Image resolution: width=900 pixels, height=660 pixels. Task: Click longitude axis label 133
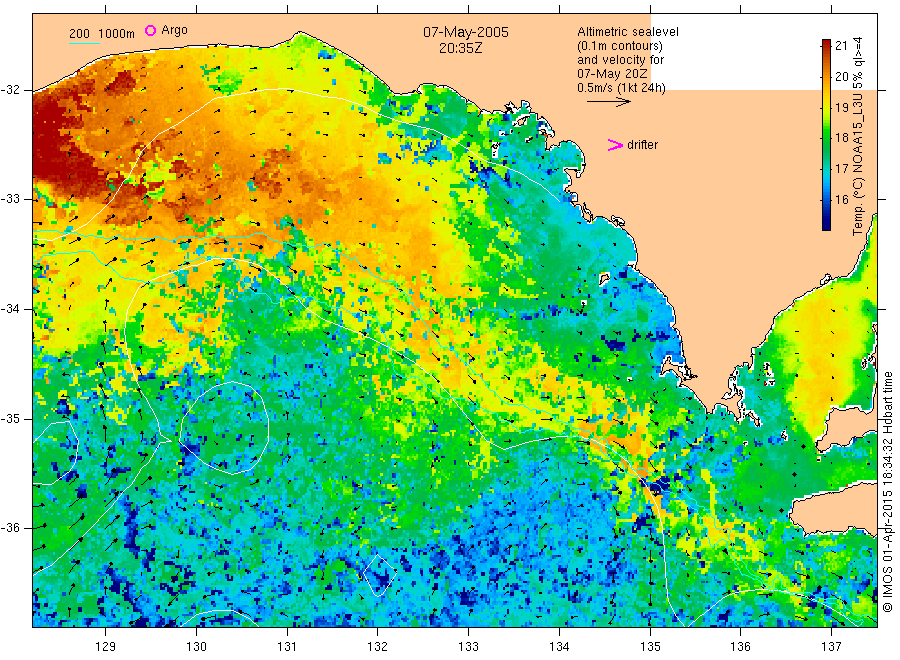point(468,647)
